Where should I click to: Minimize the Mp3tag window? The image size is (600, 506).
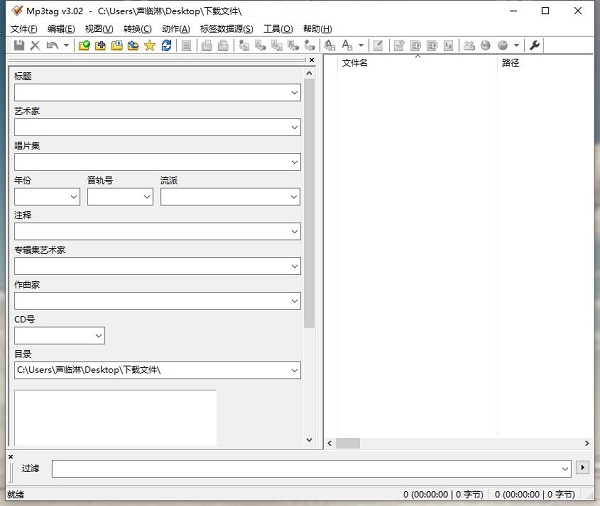[513, 11]
